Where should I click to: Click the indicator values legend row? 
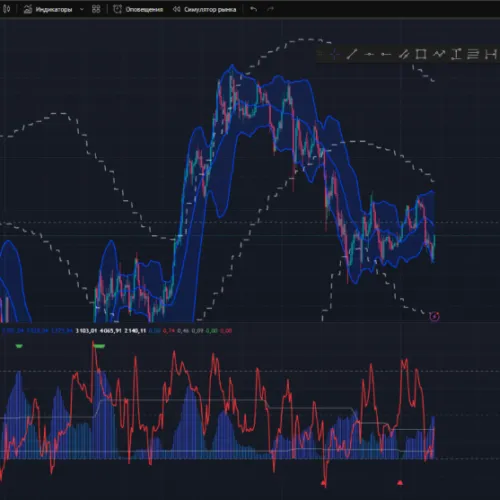pos(117,331)
